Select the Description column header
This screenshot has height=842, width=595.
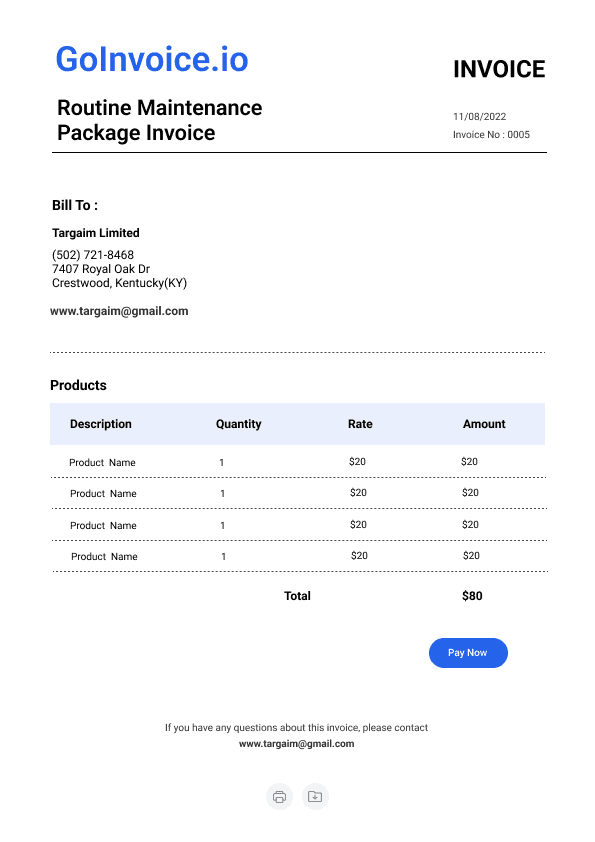(x=100, y=424)
